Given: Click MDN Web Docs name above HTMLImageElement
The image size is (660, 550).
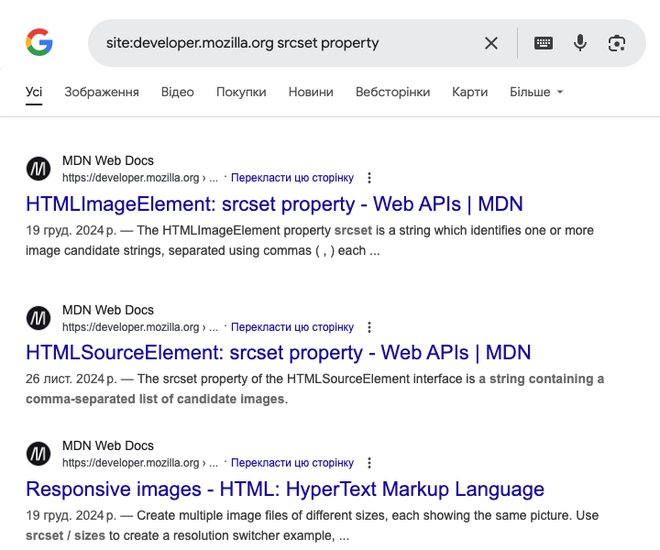Looking at the screenshot, I should coord(108,160).
